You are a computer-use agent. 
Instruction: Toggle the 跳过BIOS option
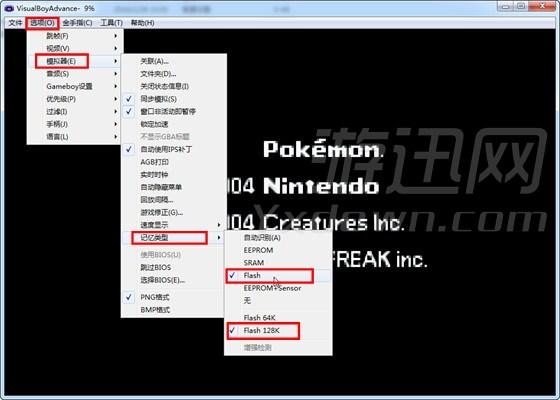tap(174, 268)
